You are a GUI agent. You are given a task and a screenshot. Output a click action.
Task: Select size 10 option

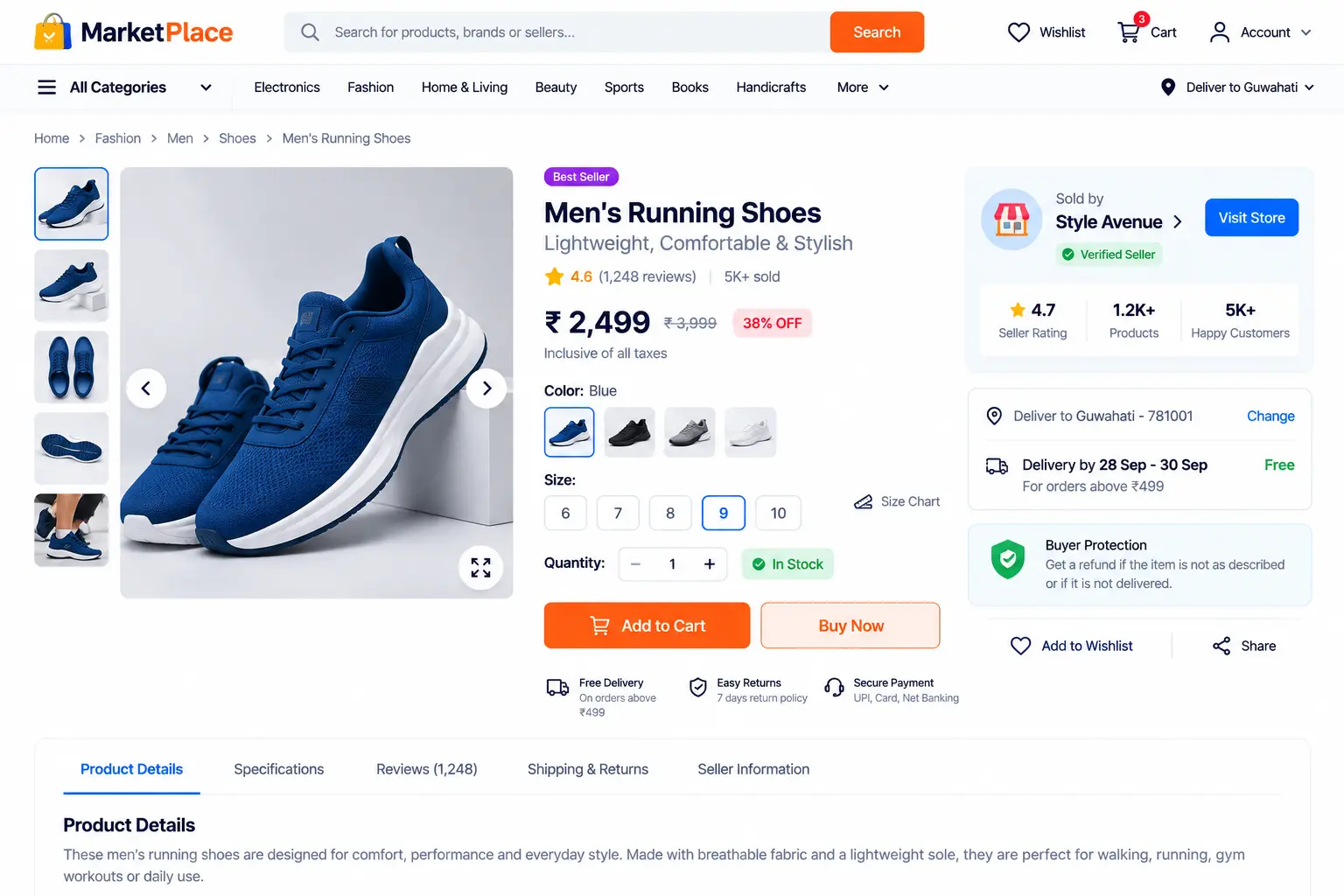click(x=778, y=513)
